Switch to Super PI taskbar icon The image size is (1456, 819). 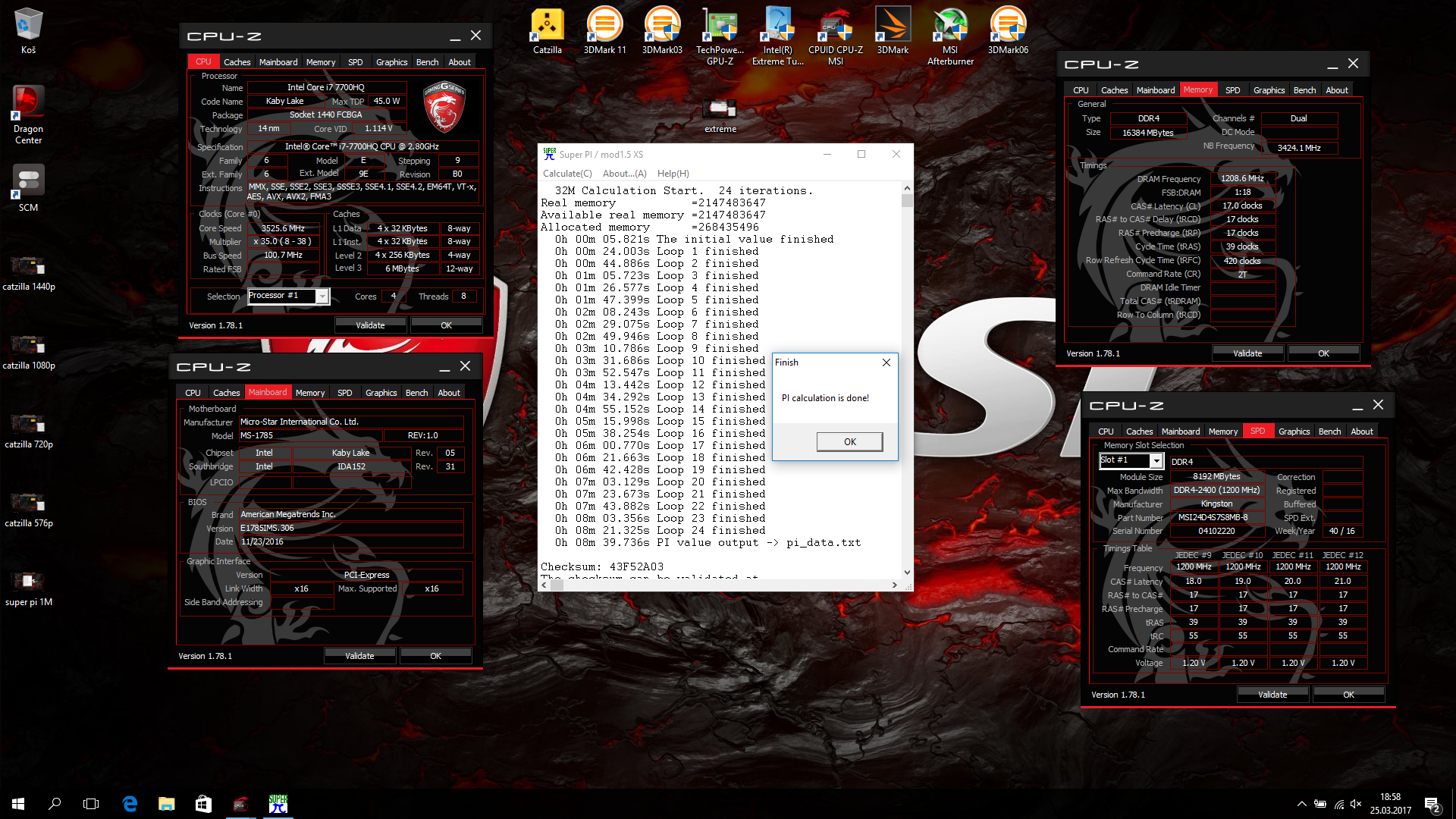point(278,804)
